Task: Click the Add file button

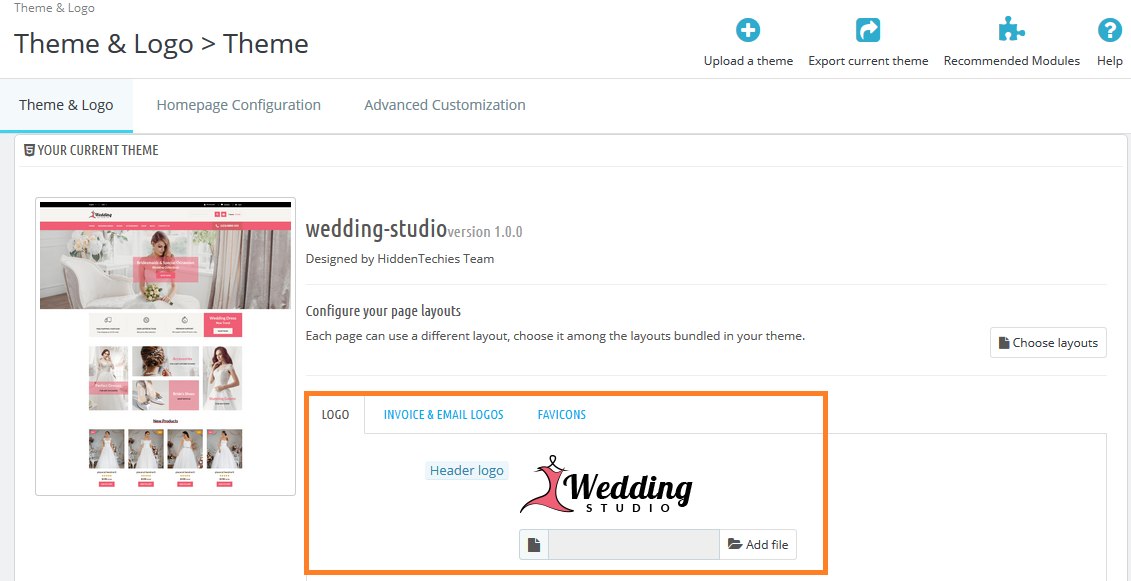Action: [x=758, y=544]
